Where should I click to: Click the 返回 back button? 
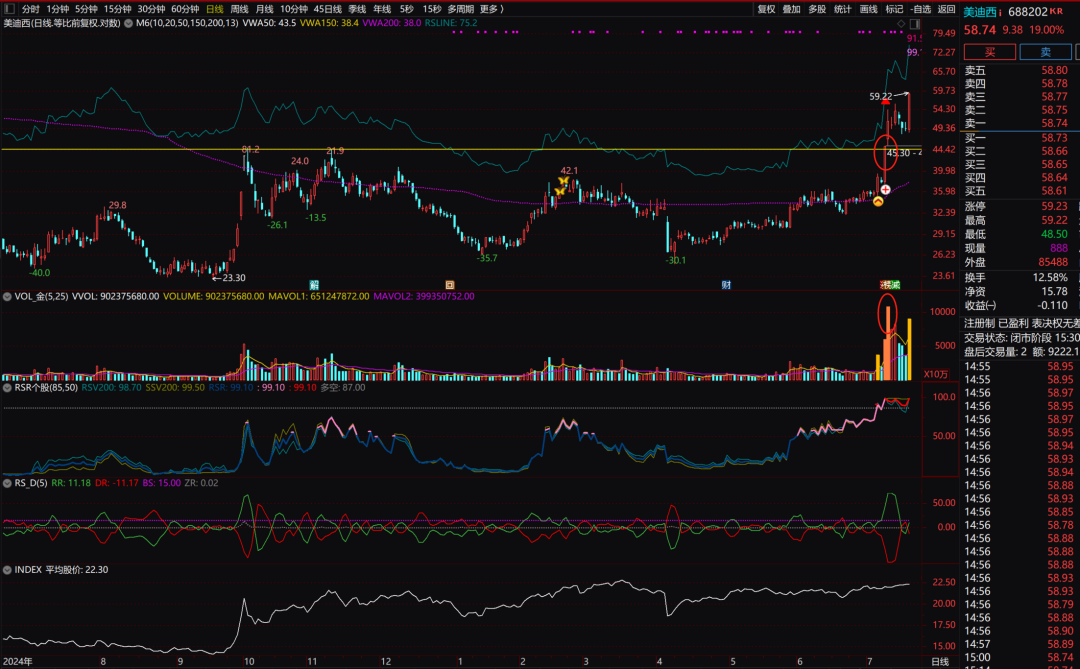click(x=946, y=9)
